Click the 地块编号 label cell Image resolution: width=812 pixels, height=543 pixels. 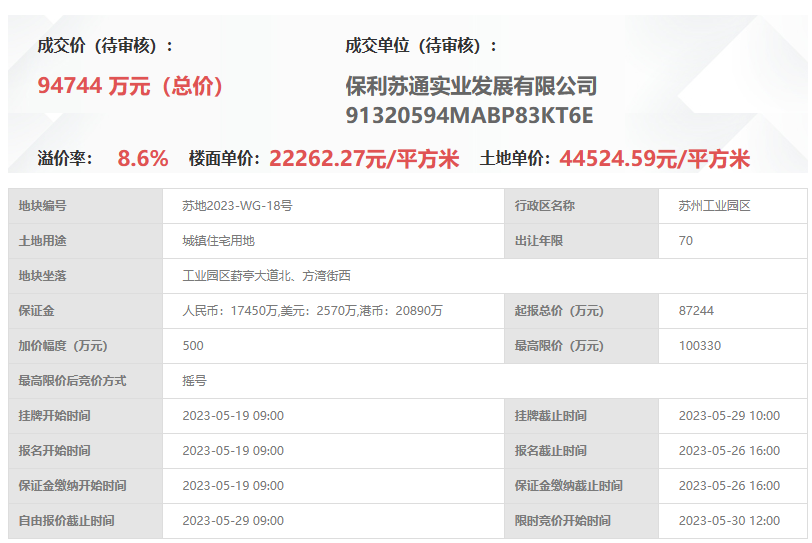tap(85, 206)
